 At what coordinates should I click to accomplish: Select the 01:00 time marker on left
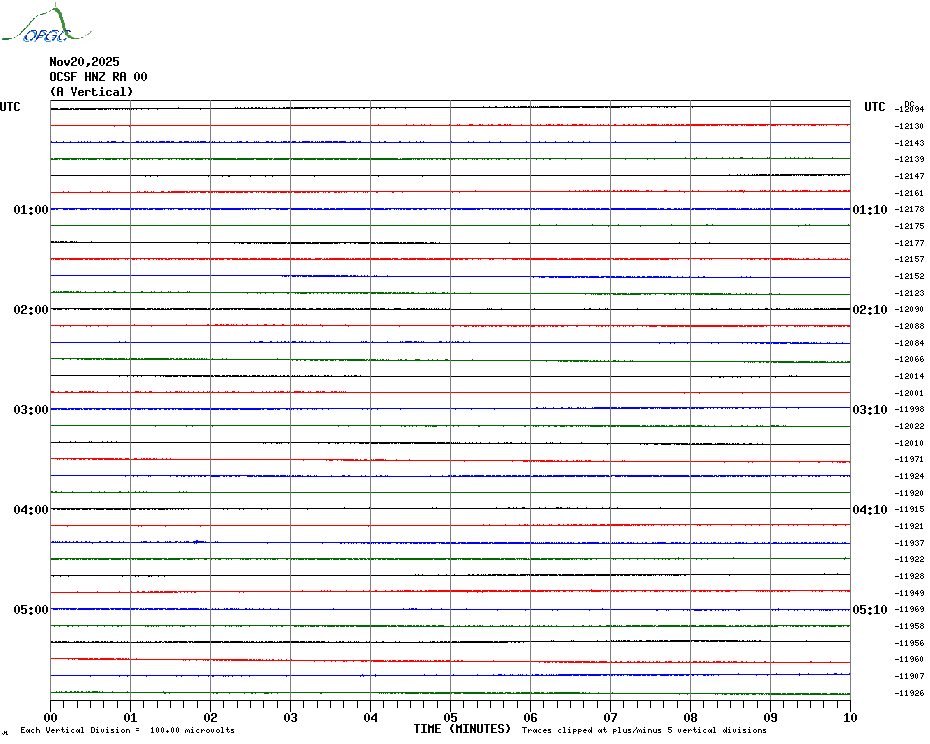(31, 210)
